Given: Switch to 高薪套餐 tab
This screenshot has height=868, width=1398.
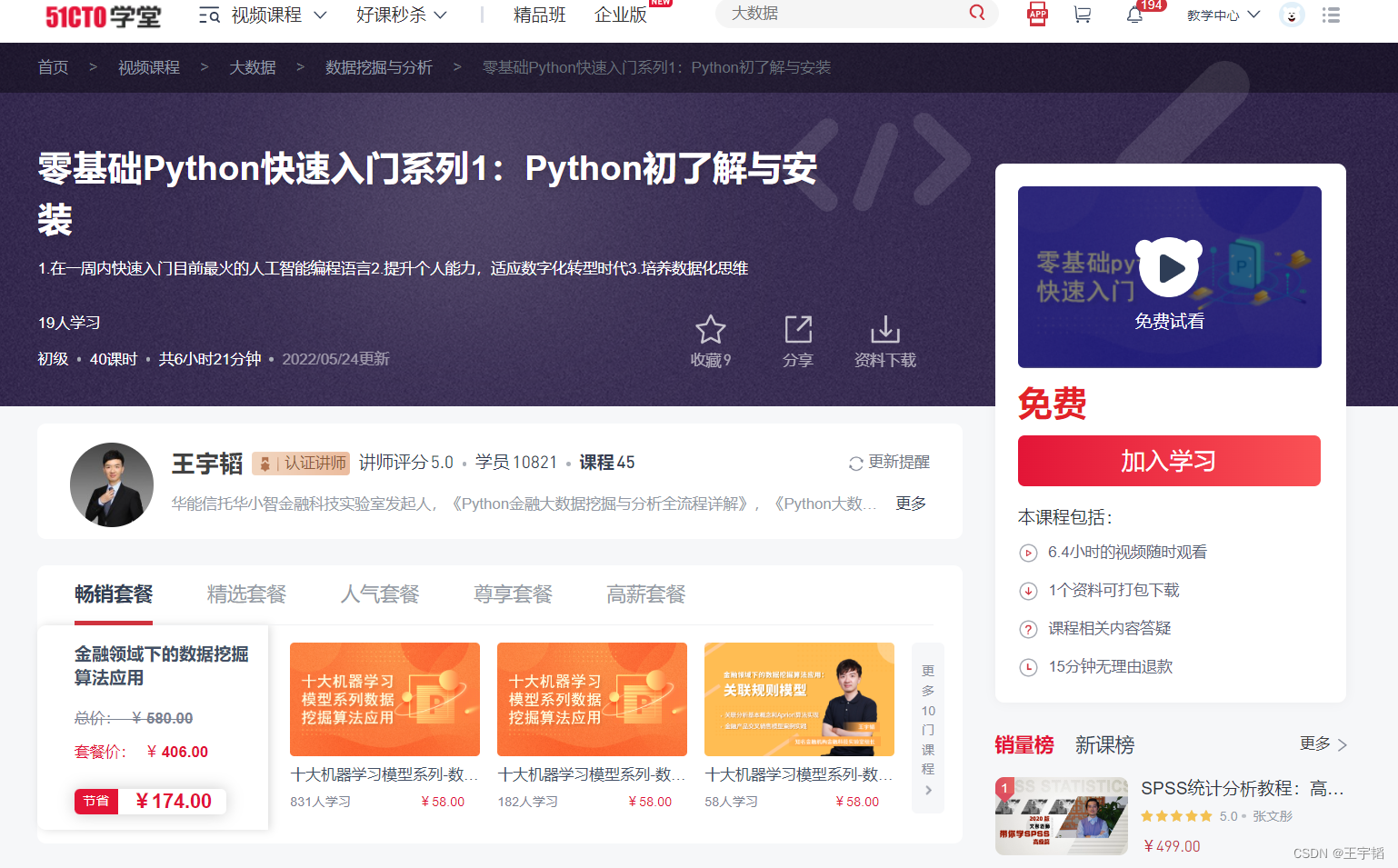Looking at the screenshot, I should pyautogui.click(x=645, y=594).
